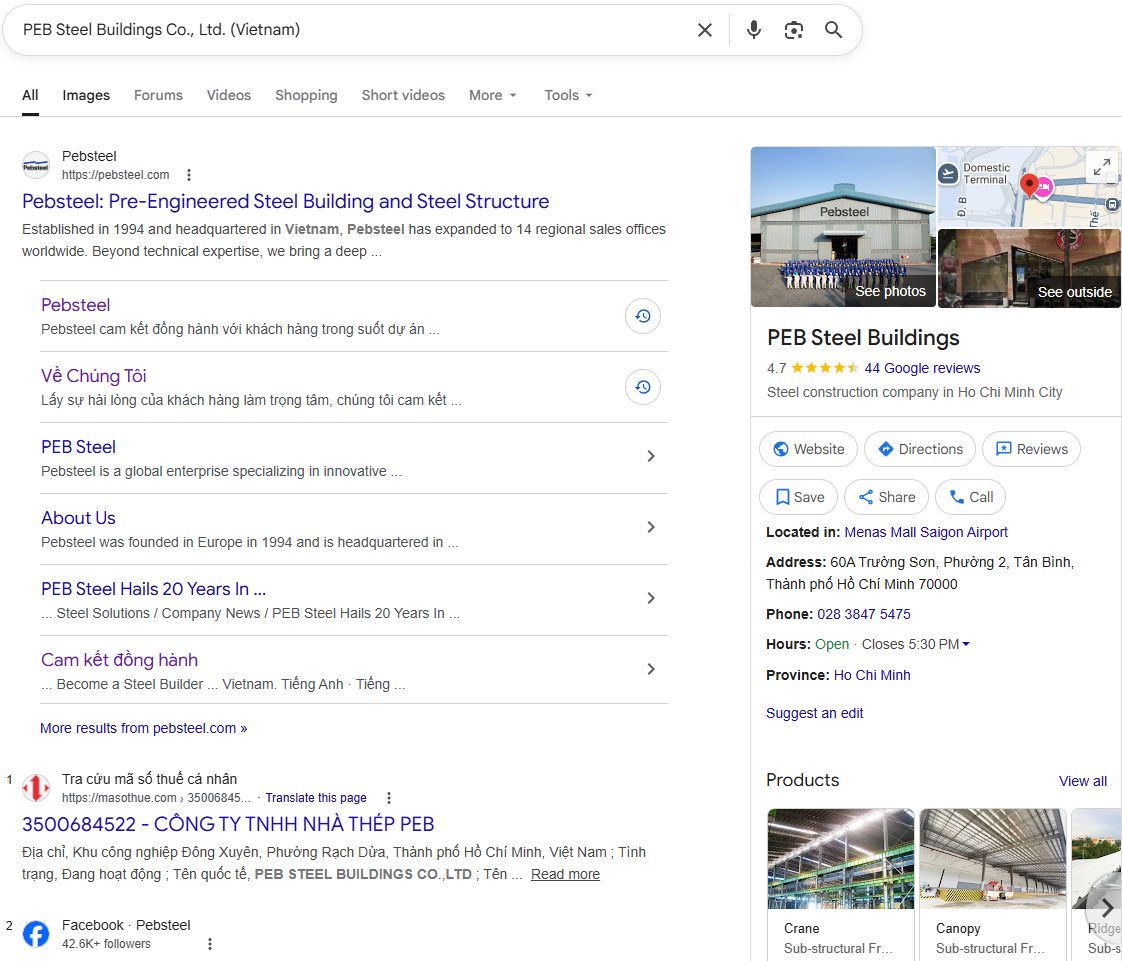Switch to the Images tab

86,95
